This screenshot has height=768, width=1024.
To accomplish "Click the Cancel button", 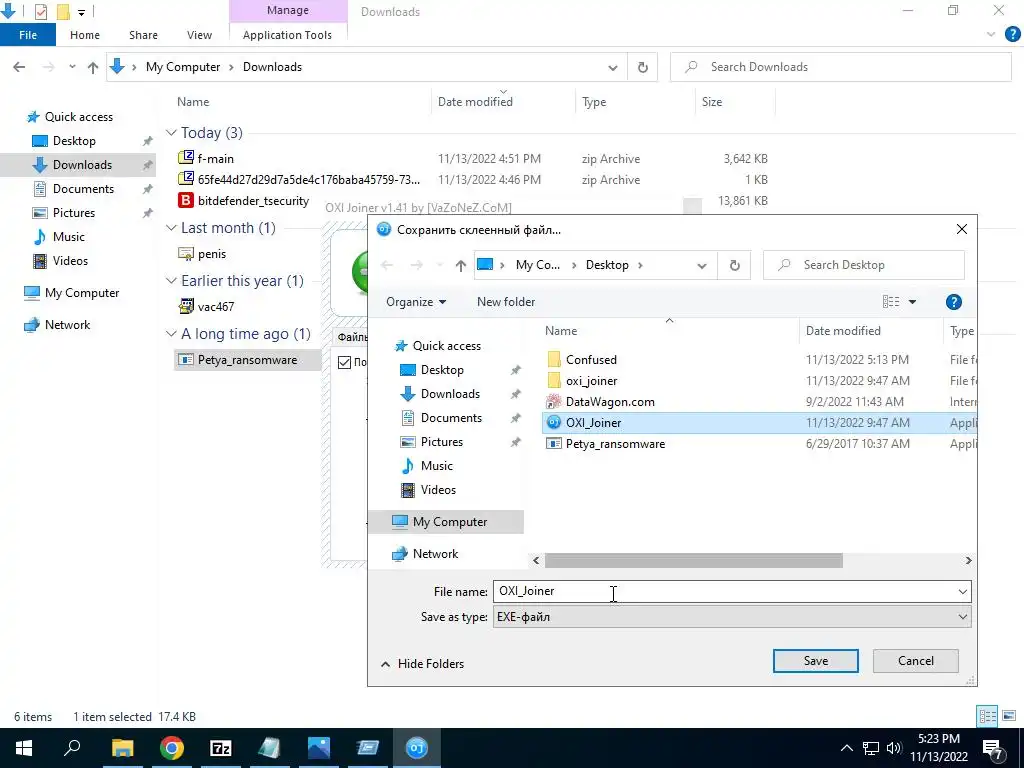I will pyautogui.click(x=916, y=660).
